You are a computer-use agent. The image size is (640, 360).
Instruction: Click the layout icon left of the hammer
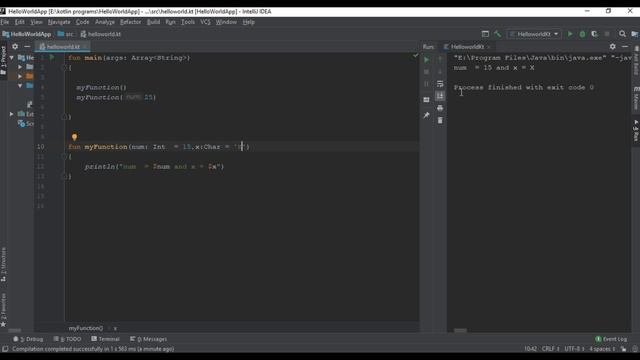tap(485, 34)
